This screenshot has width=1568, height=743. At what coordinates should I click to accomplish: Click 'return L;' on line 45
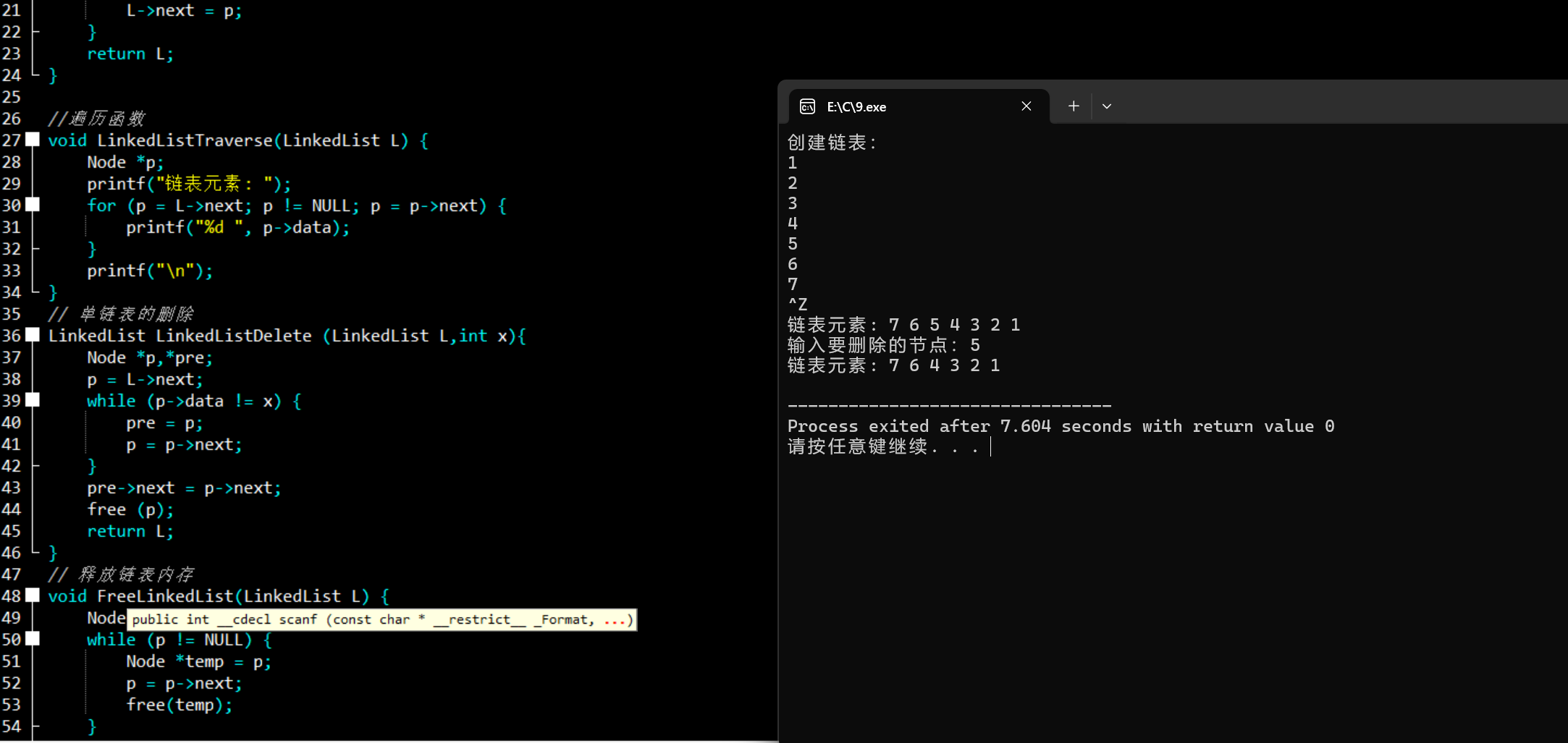tap(130, 532)
